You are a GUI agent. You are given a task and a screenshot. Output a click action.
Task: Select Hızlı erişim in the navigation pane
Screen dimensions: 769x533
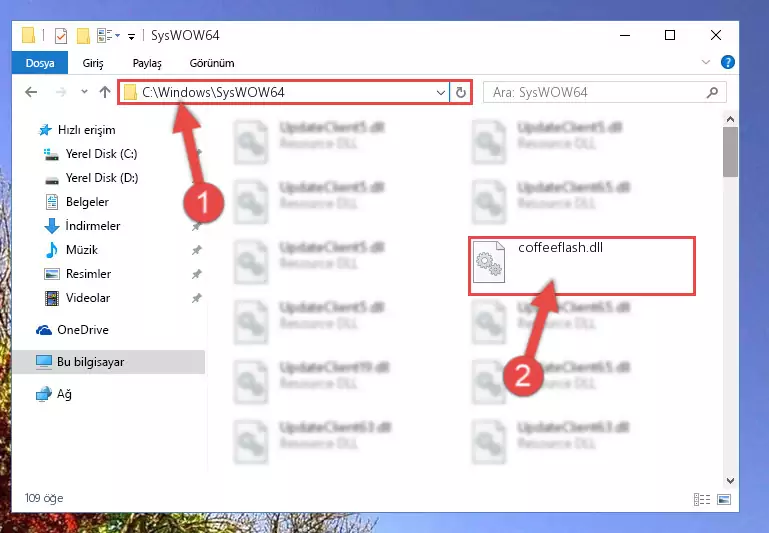tap(77, 130)
